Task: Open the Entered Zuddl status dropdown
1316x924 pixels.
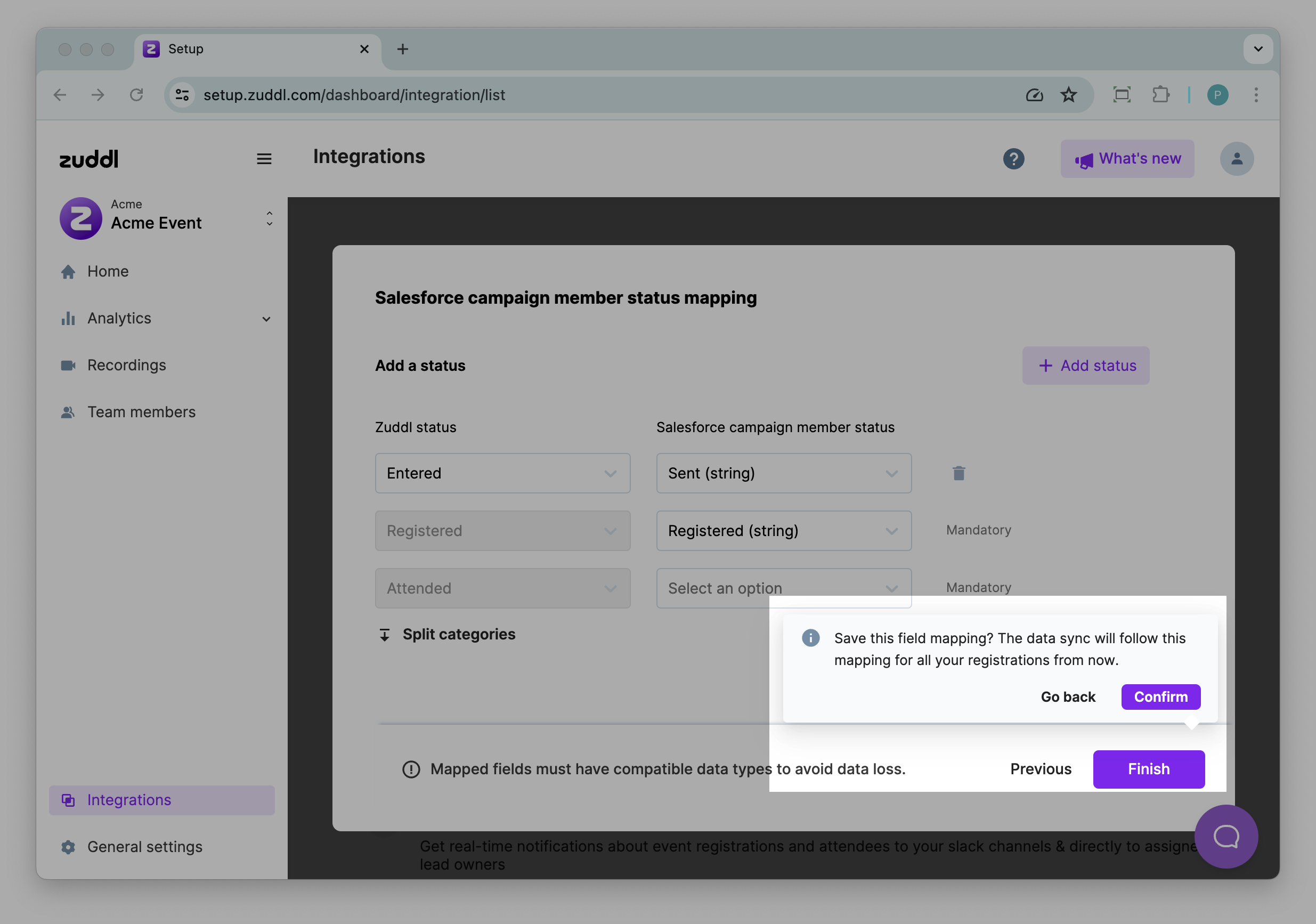Action: click(x=502, y=474)
